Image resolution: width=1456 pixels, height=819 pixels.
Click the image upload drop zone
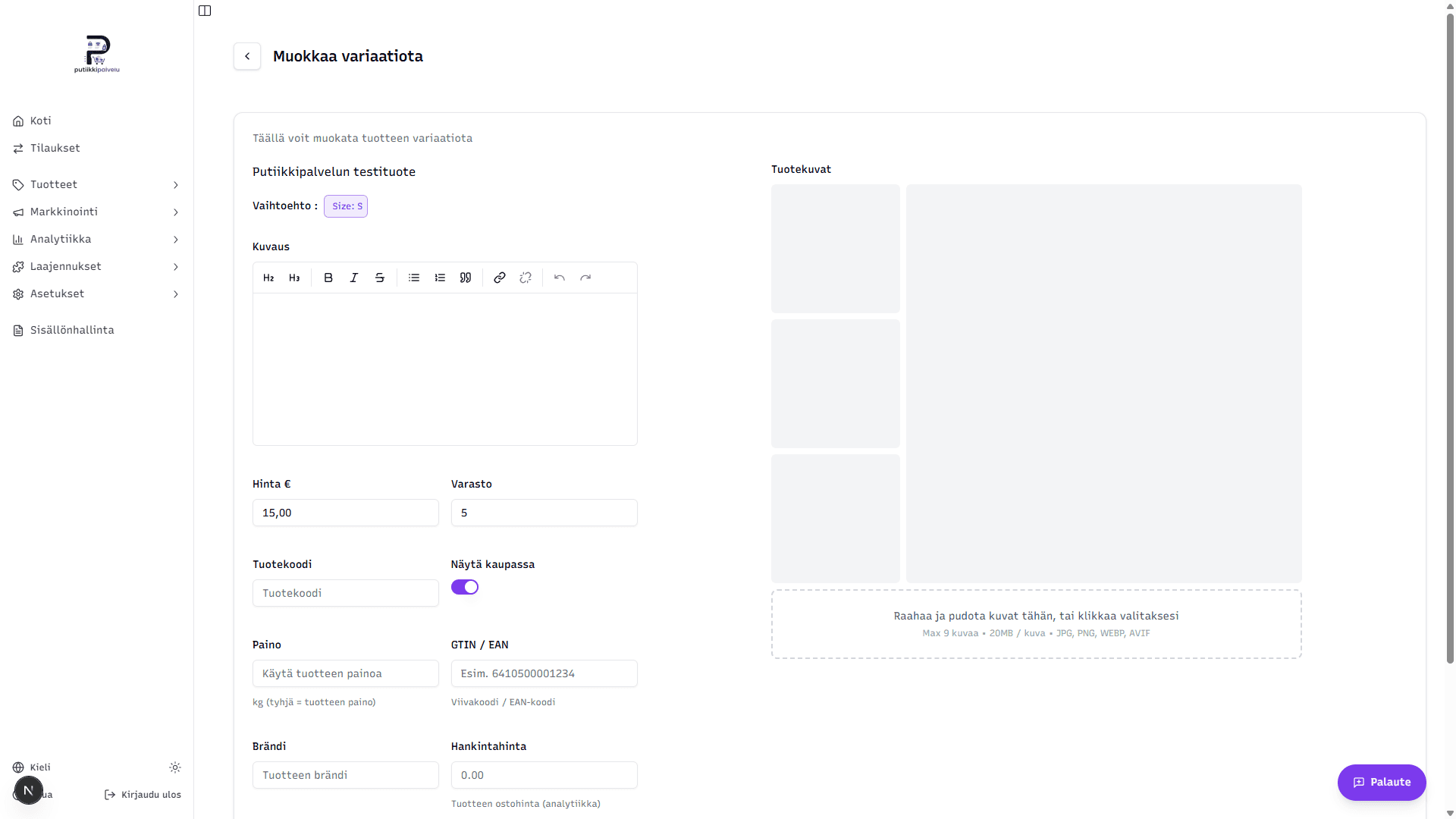click(x=1037, y=624)
